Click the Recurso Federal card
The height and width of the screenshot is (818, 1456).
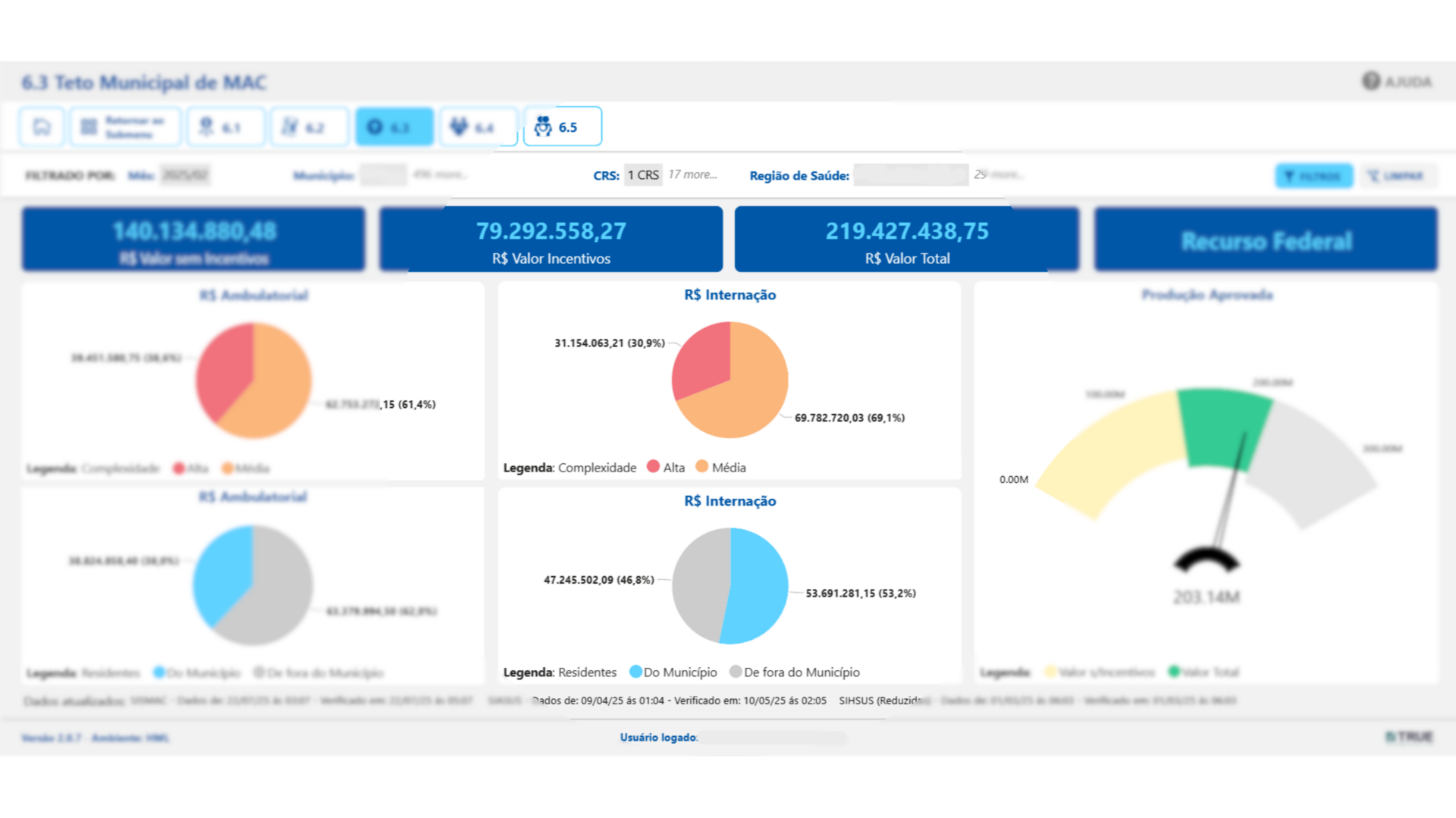coord(1265,240)
